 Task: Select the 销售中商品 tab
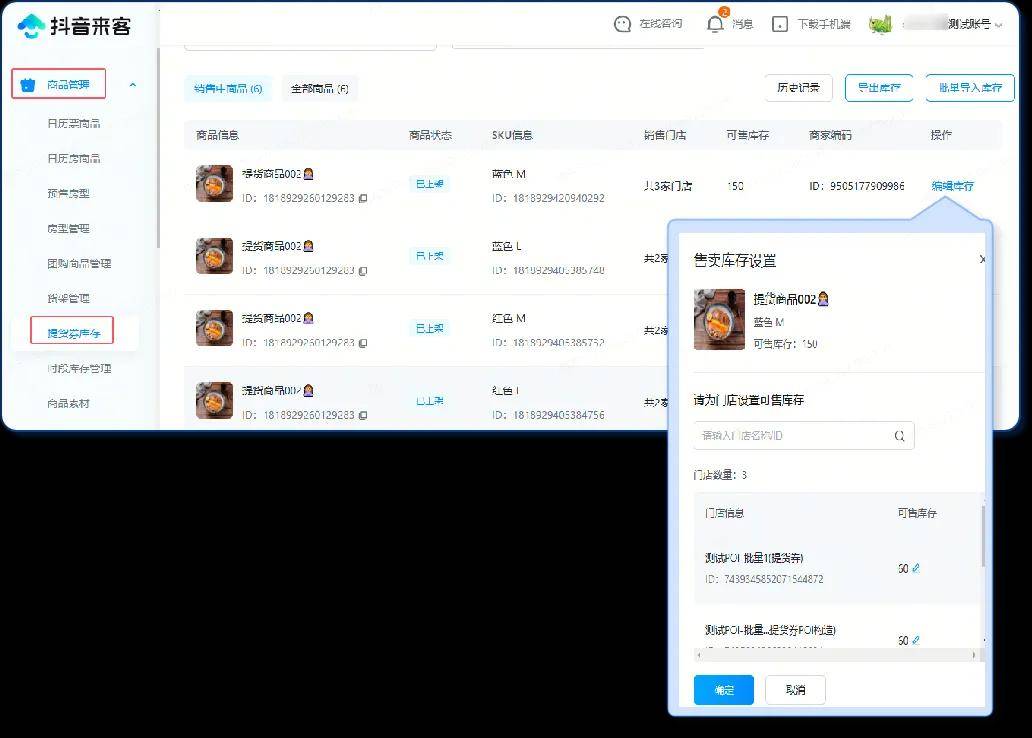pos(228,89)
